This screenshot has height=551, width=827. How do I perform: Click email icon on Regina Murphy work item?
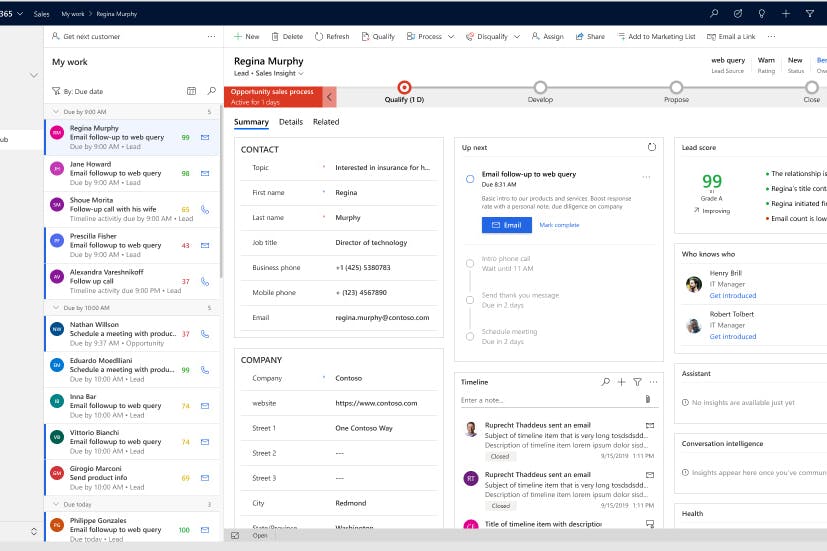pyautogui.click(x=205, y=137)
